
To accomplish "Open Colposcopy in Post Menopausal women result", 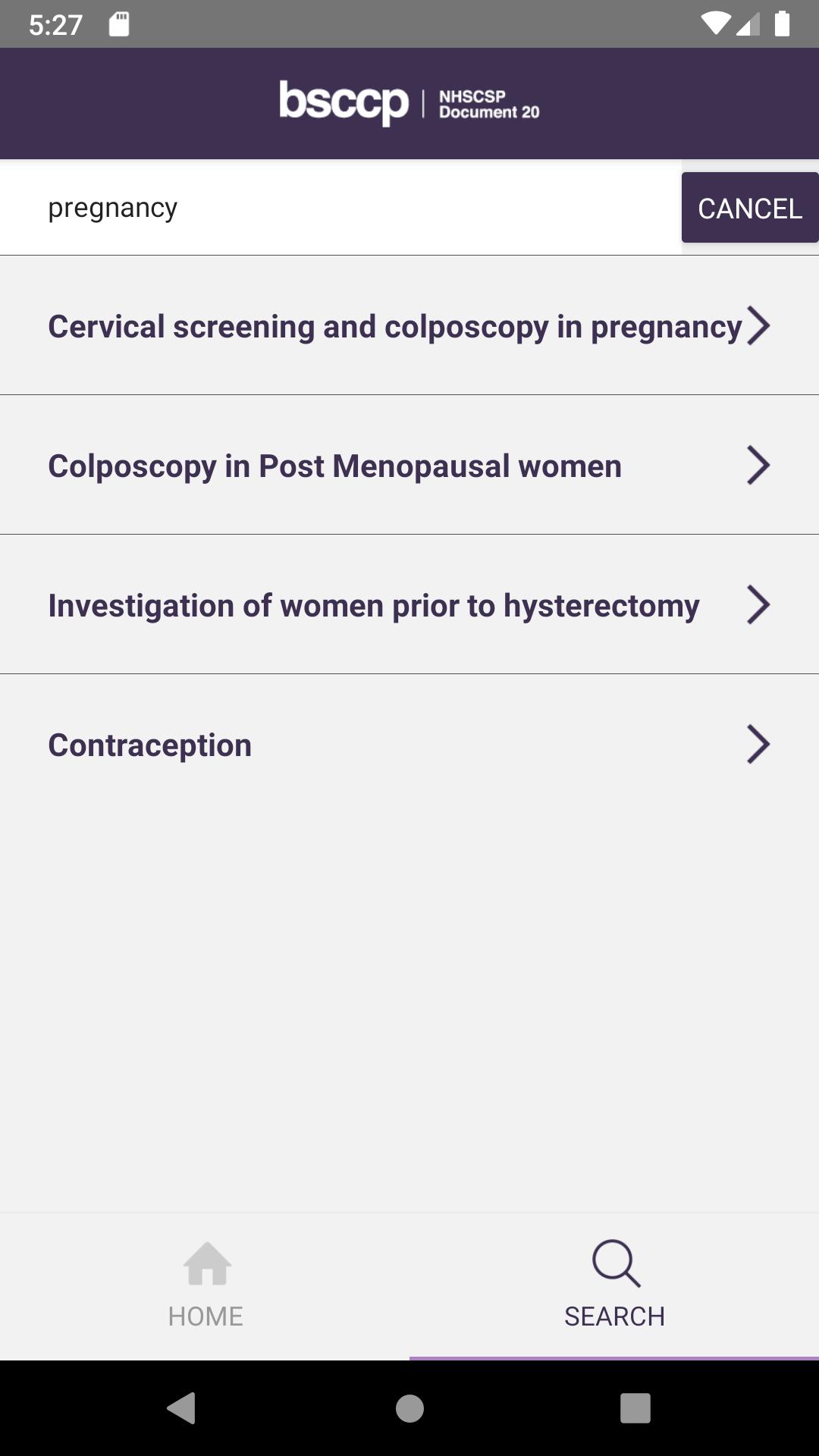I will pyautogui.click(x=409, y=465).
